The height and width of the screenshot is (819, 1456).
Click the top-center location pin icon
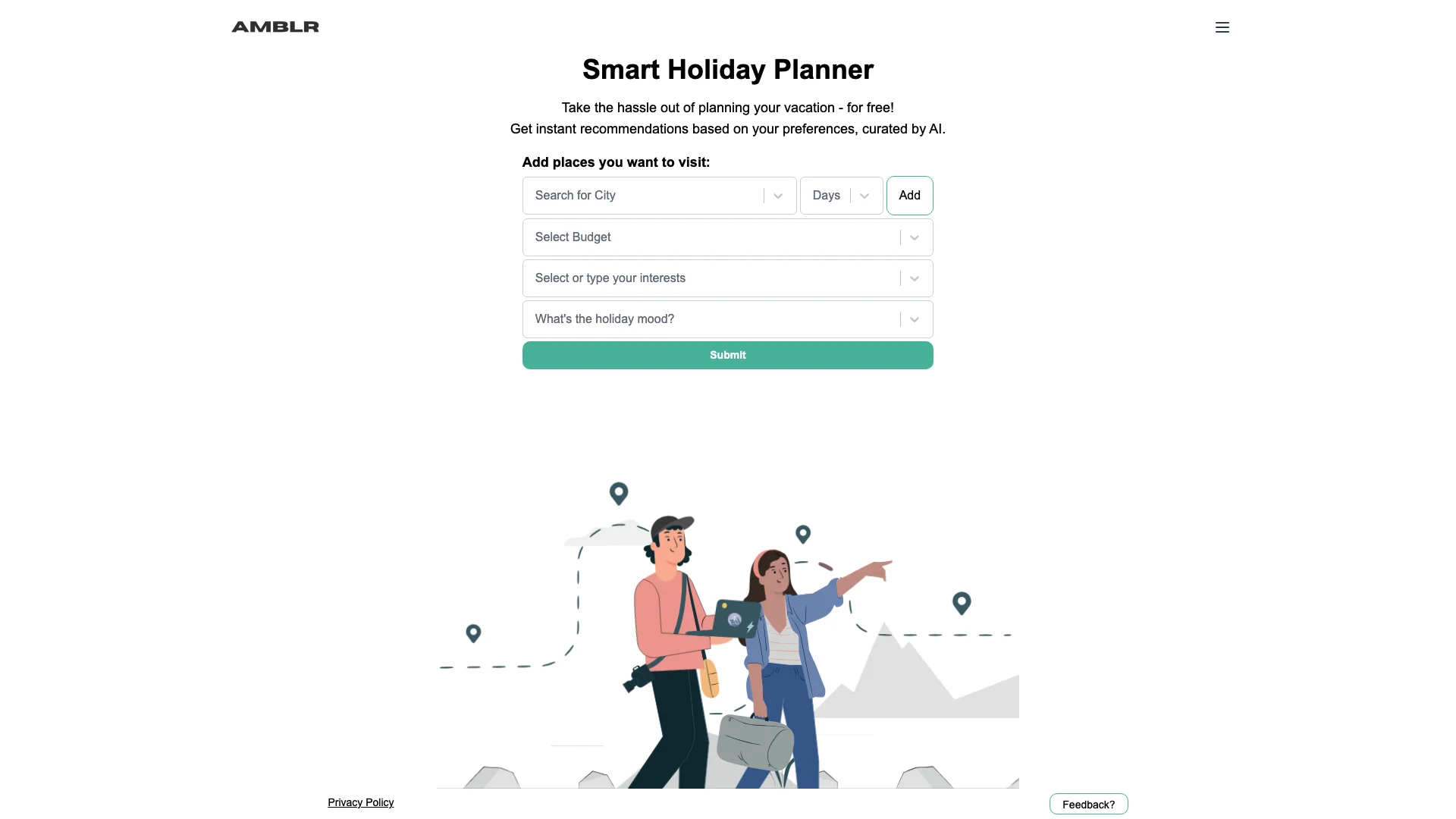tap(618, 493)
